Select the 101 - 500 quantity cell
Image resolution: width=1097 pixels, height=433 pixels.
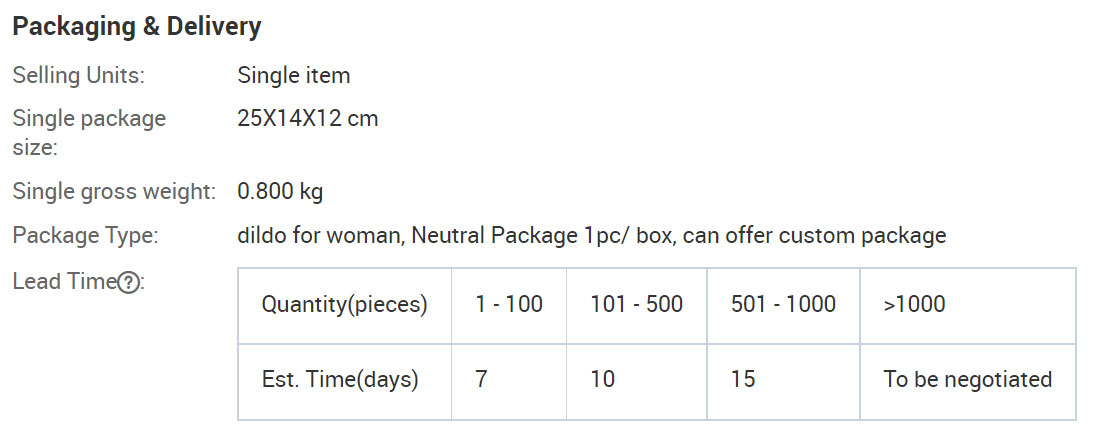637,306
